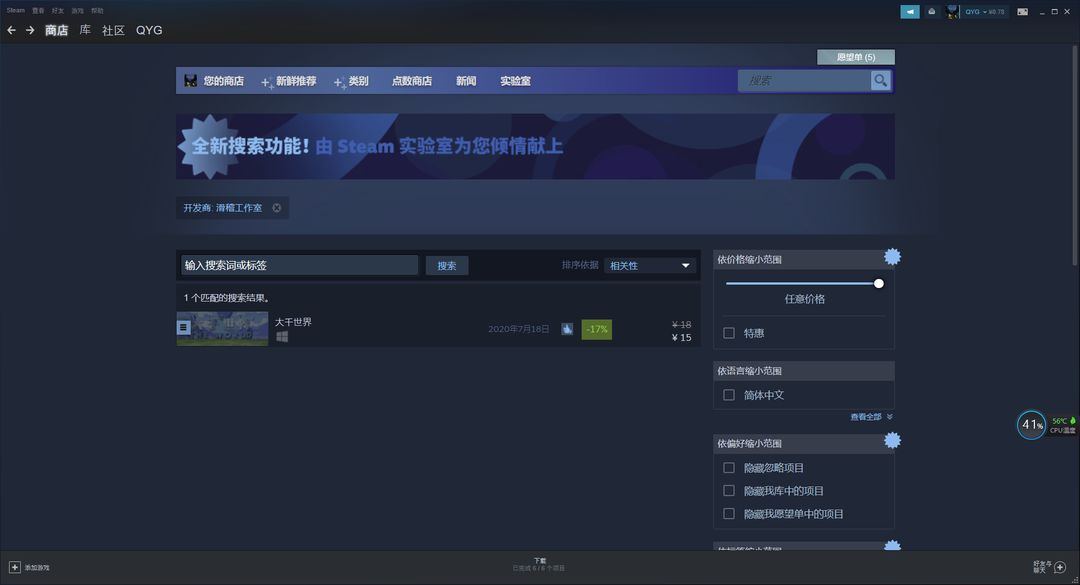Go forward with the right arrow

(30, 30)
